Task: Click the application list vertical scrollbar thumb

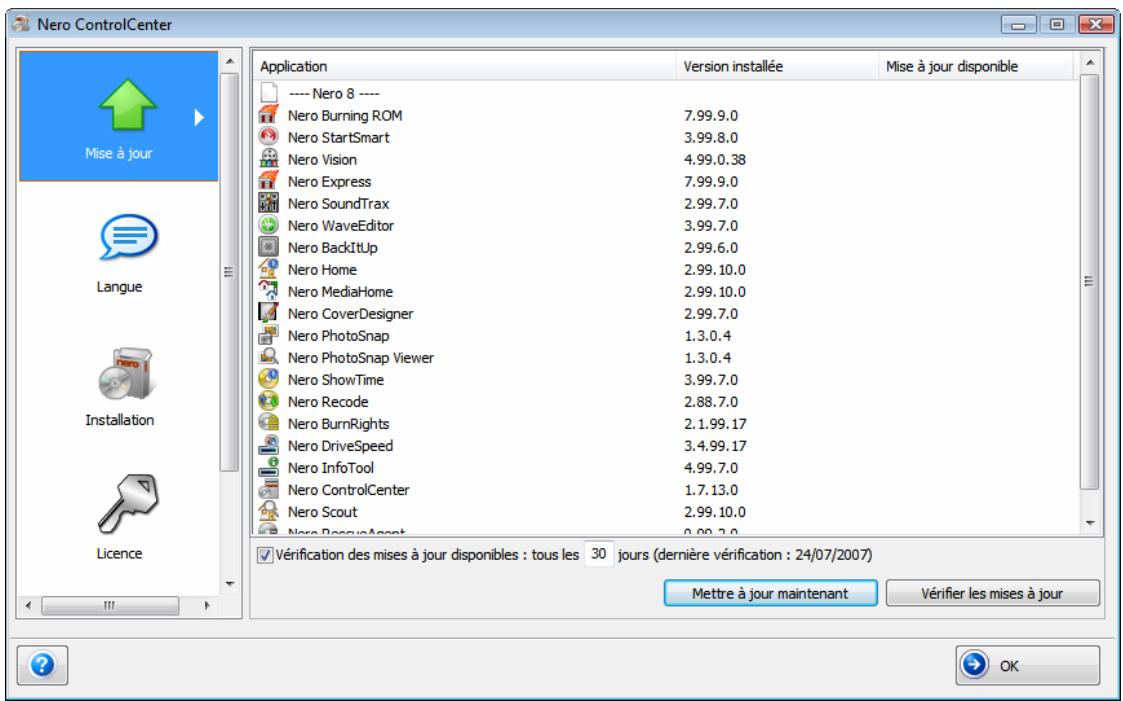Action: [1089, 281]
